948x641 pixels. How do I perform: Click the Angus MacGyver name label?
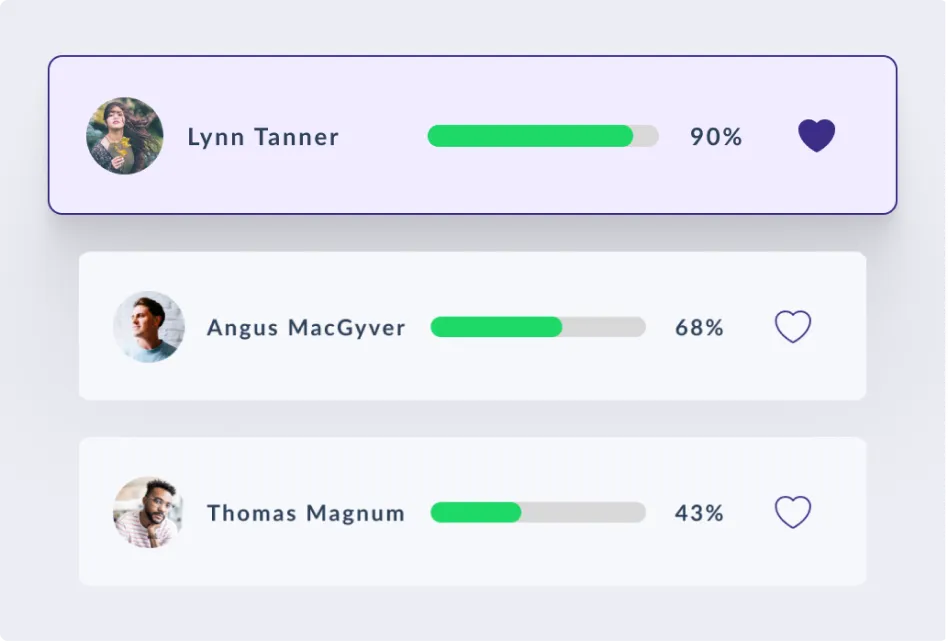pos(306,328)
